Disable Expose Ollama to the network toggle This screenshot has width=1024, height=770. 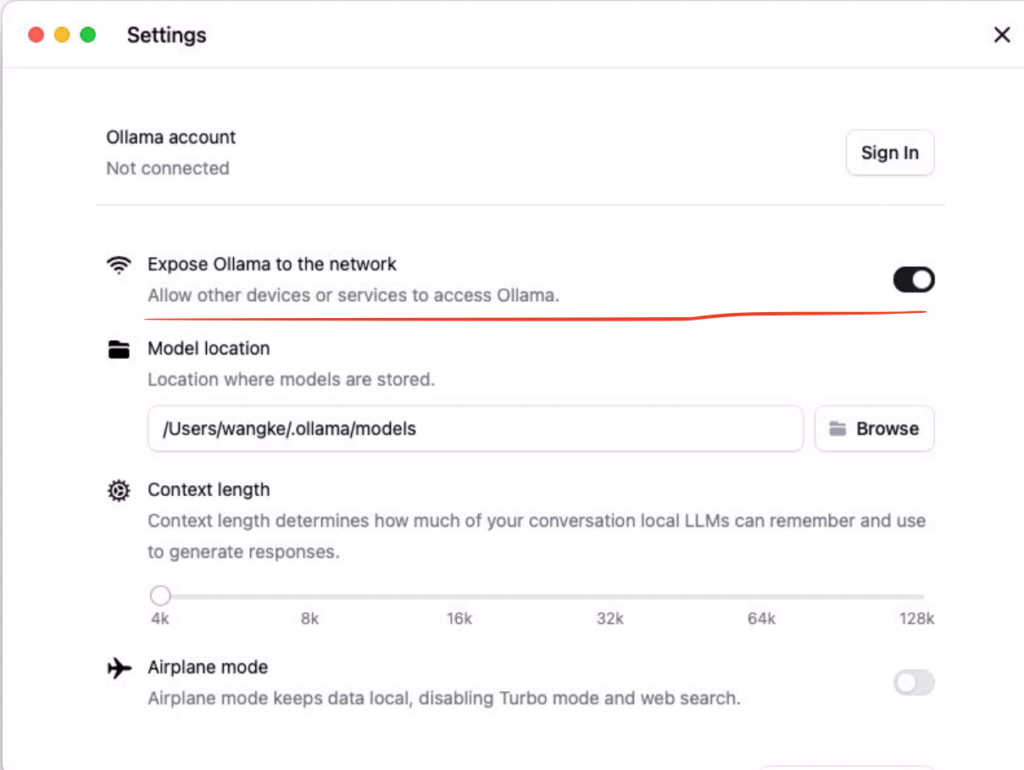(x=914, y=280)
